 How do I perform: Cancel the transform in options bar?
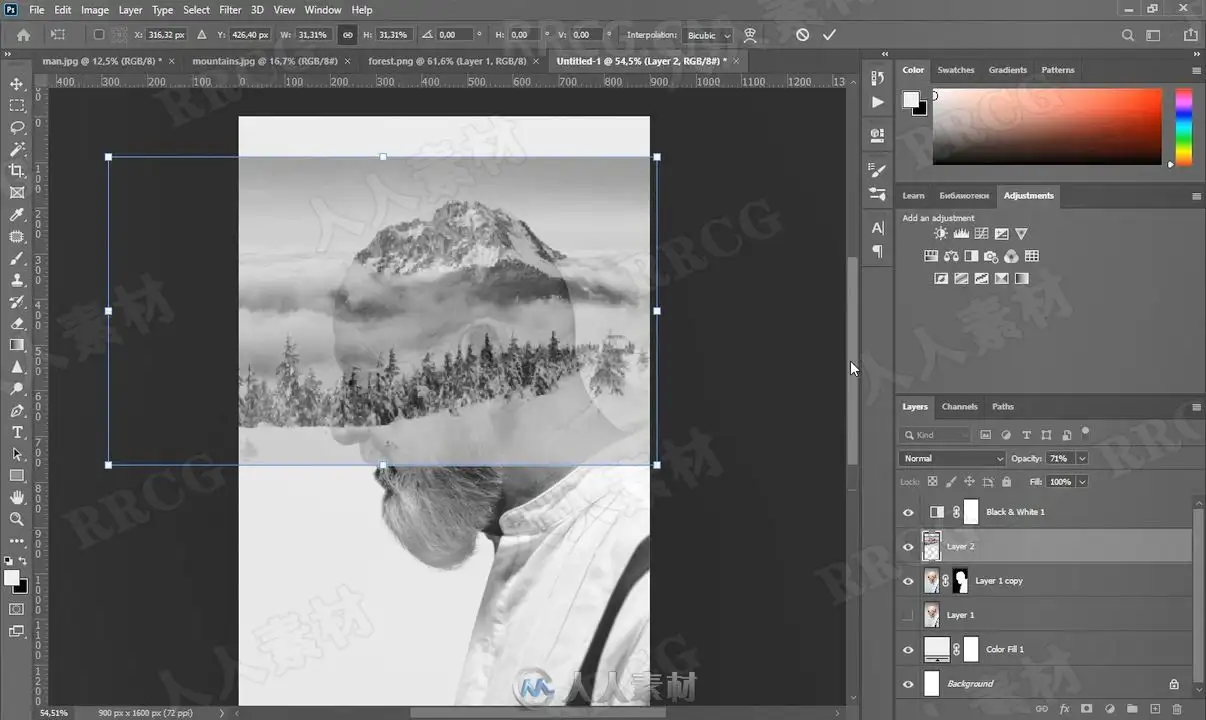point(802,35)
